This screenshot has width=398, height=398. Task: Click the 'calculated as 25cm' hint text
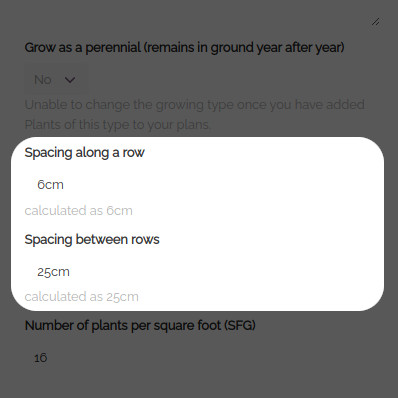[x=82, y=297]
